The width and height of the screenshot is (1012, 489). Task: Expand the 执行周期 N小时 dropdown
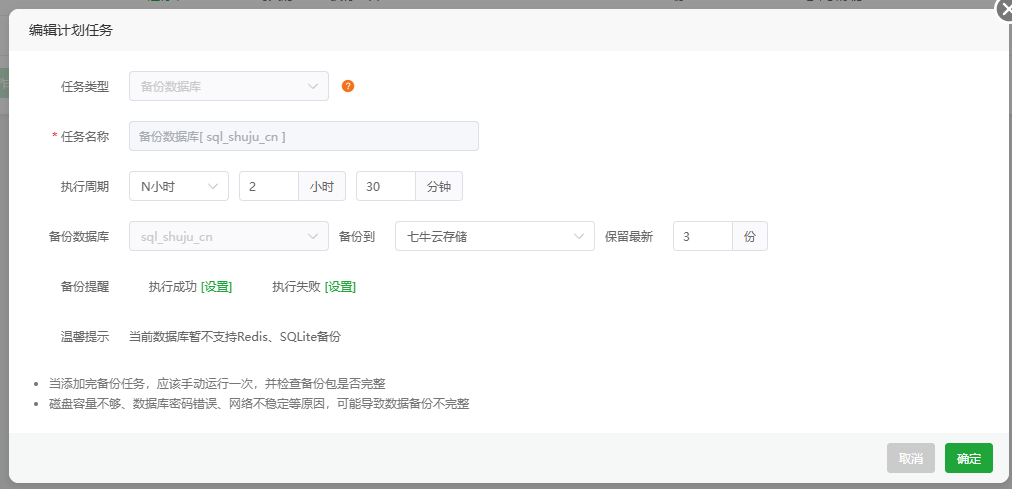(179, 186)
